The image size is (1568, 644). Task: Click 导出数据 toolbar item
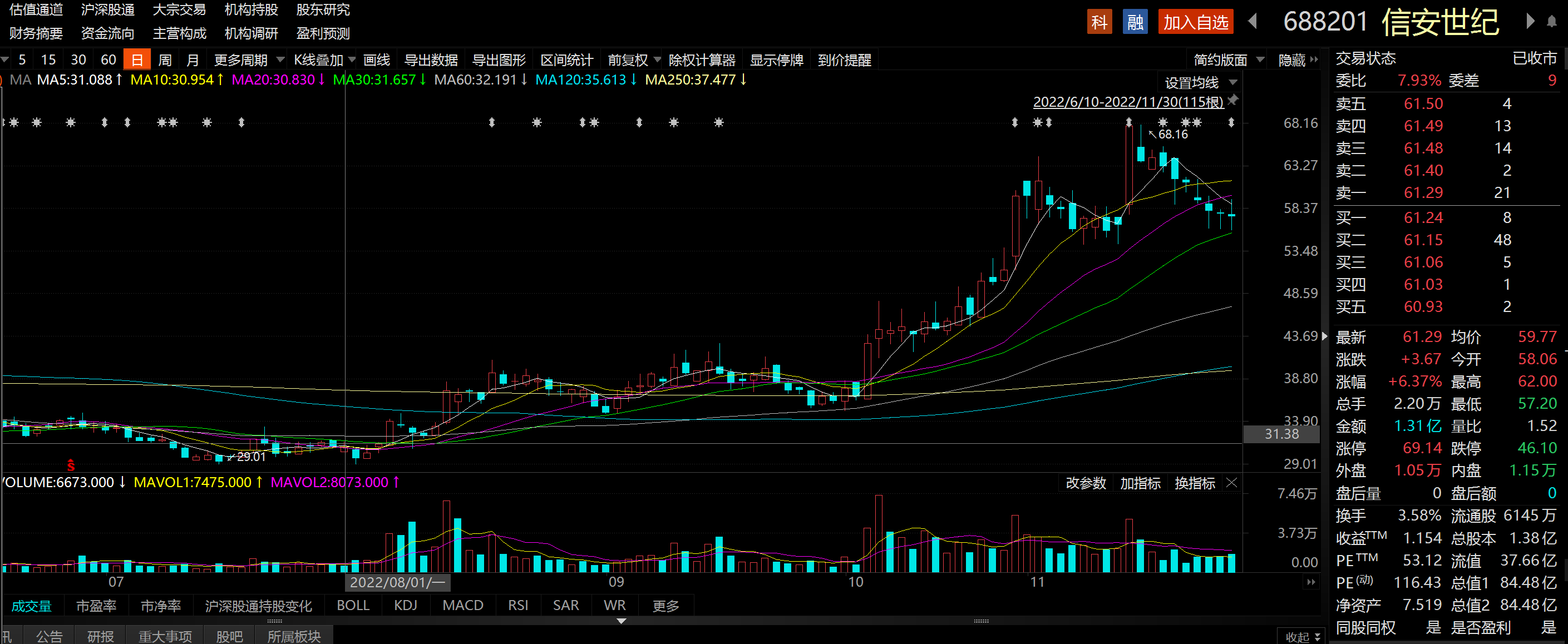point(431,60)
